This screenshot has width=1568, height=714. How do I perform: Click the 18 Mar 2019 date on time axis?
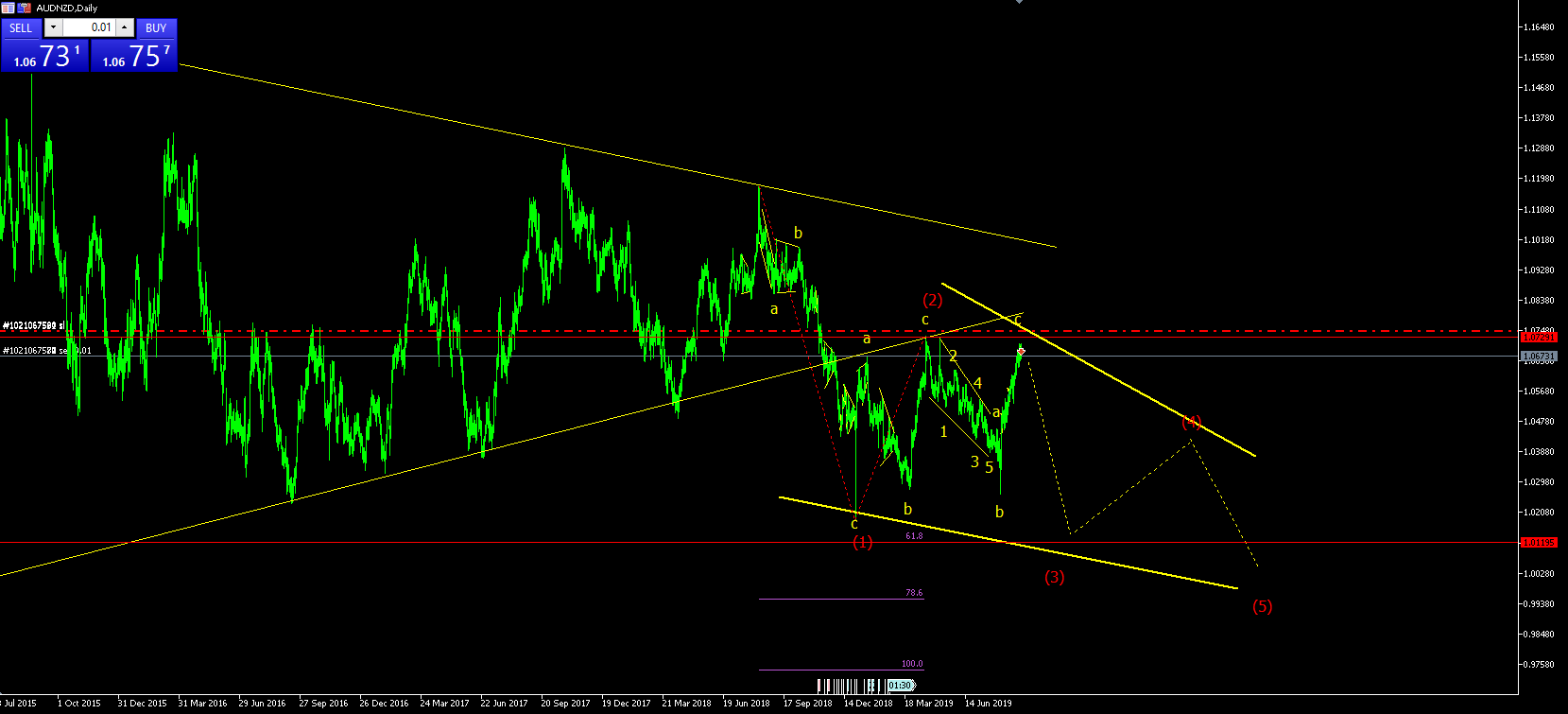point(928,703)
